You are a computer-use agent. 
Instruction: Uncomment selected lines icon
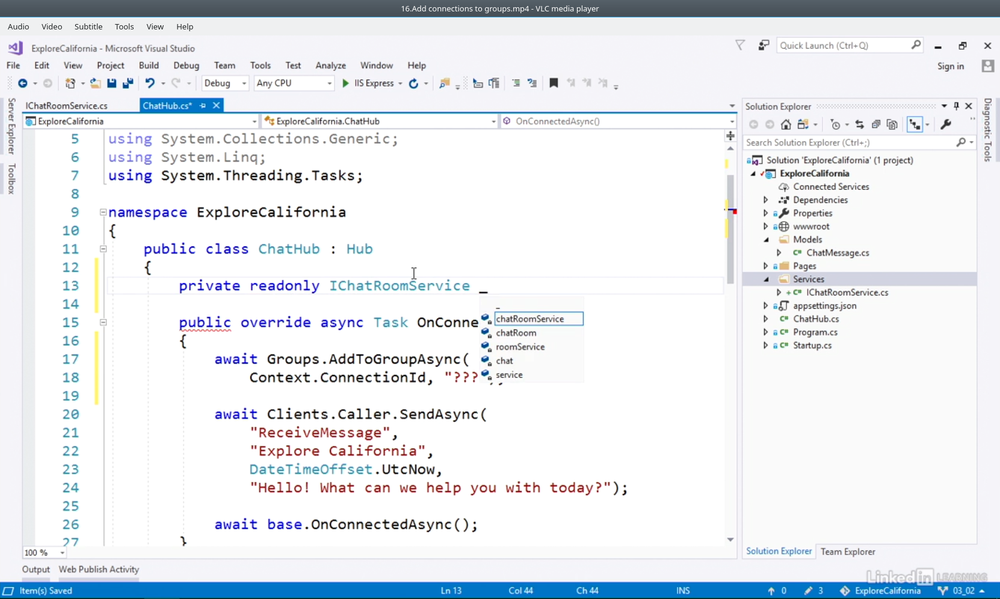coord(532,84)
